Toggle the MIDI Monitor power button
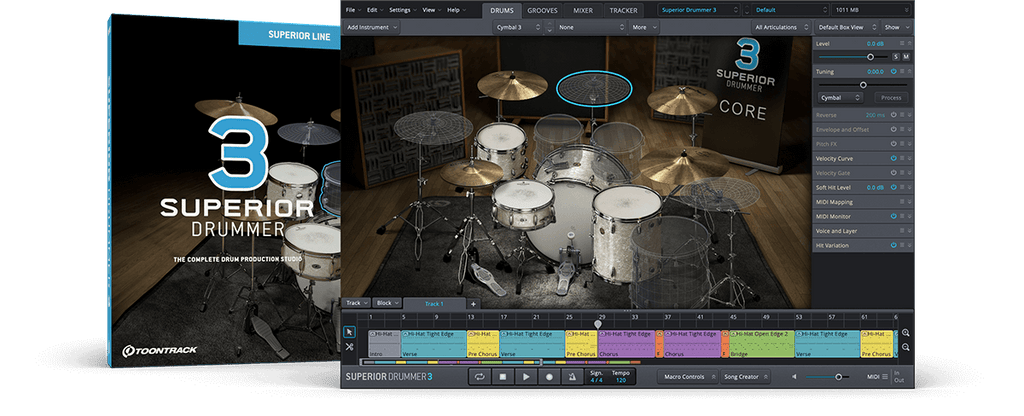1024x416 pixels. [x=893, y=216]
